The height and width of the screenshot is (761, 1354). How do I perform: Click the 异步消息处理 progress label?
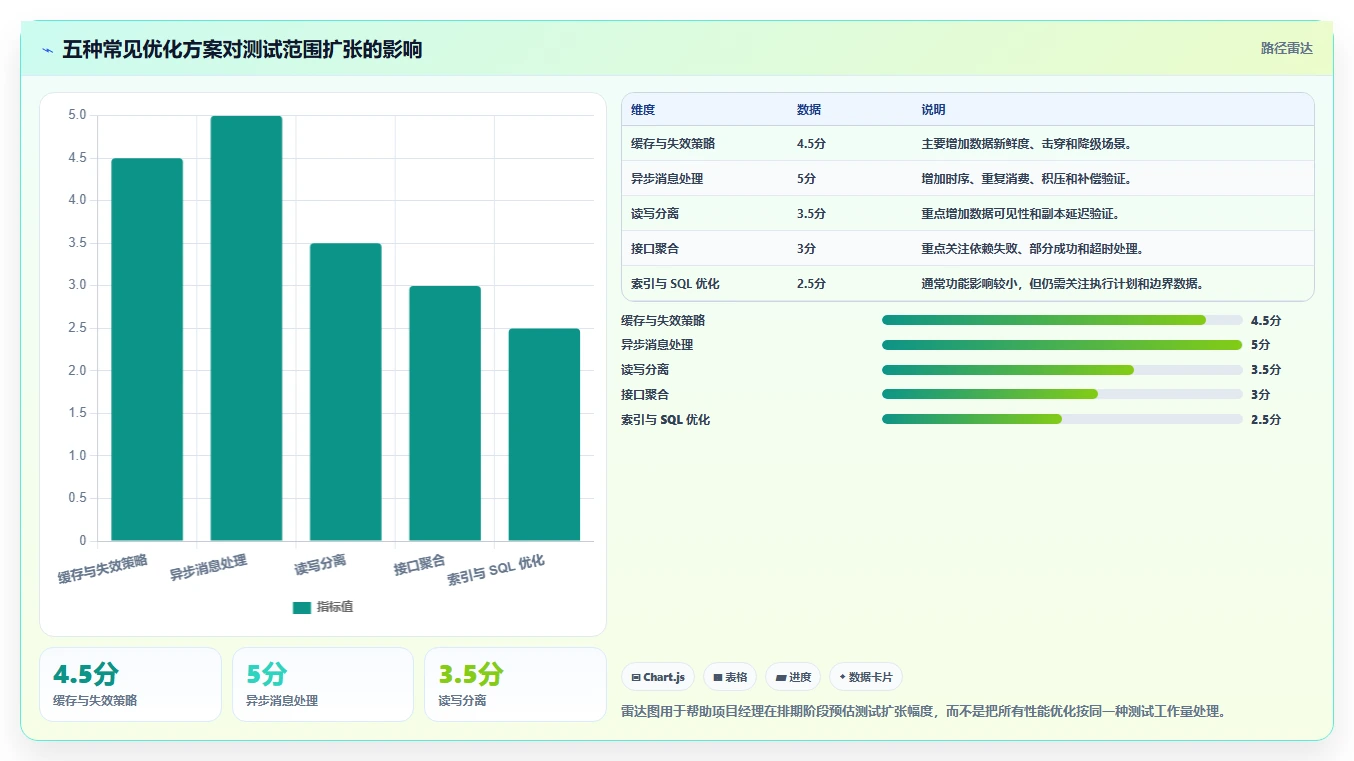coord(657,345)
